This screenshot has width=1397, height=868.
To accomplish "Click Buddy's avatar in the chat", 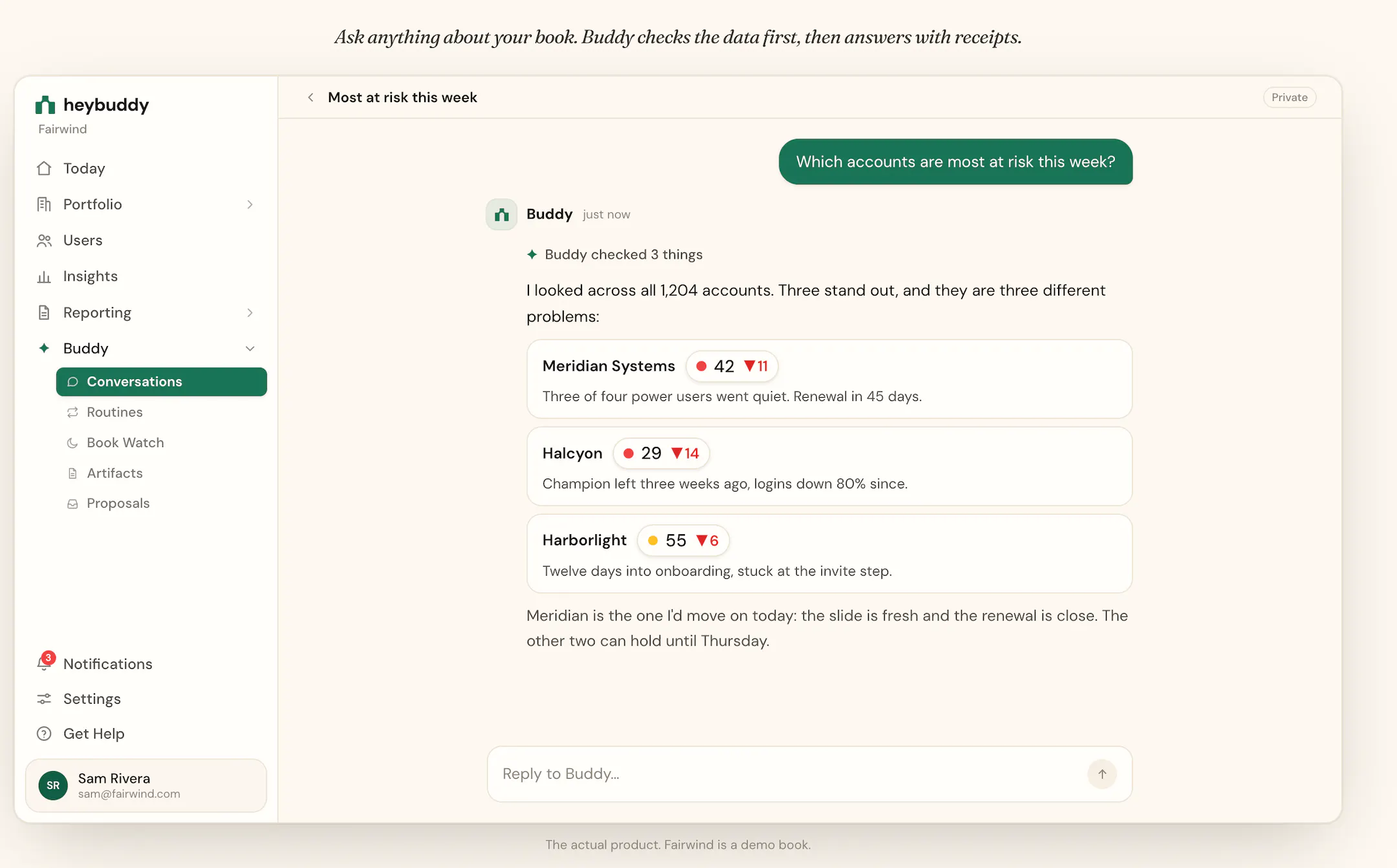I will pyautogui.click(x=501, y=214).
